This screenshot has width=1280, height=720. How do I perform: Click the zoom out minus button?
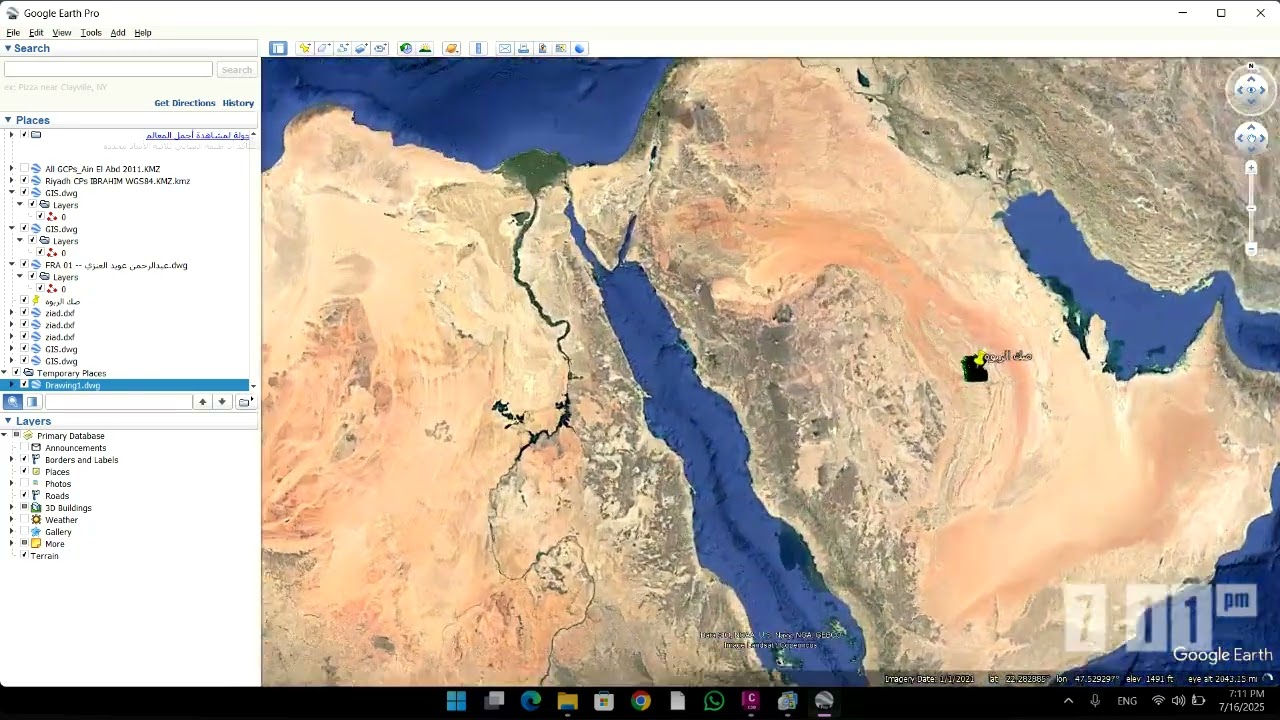(x=1251, y=249)
